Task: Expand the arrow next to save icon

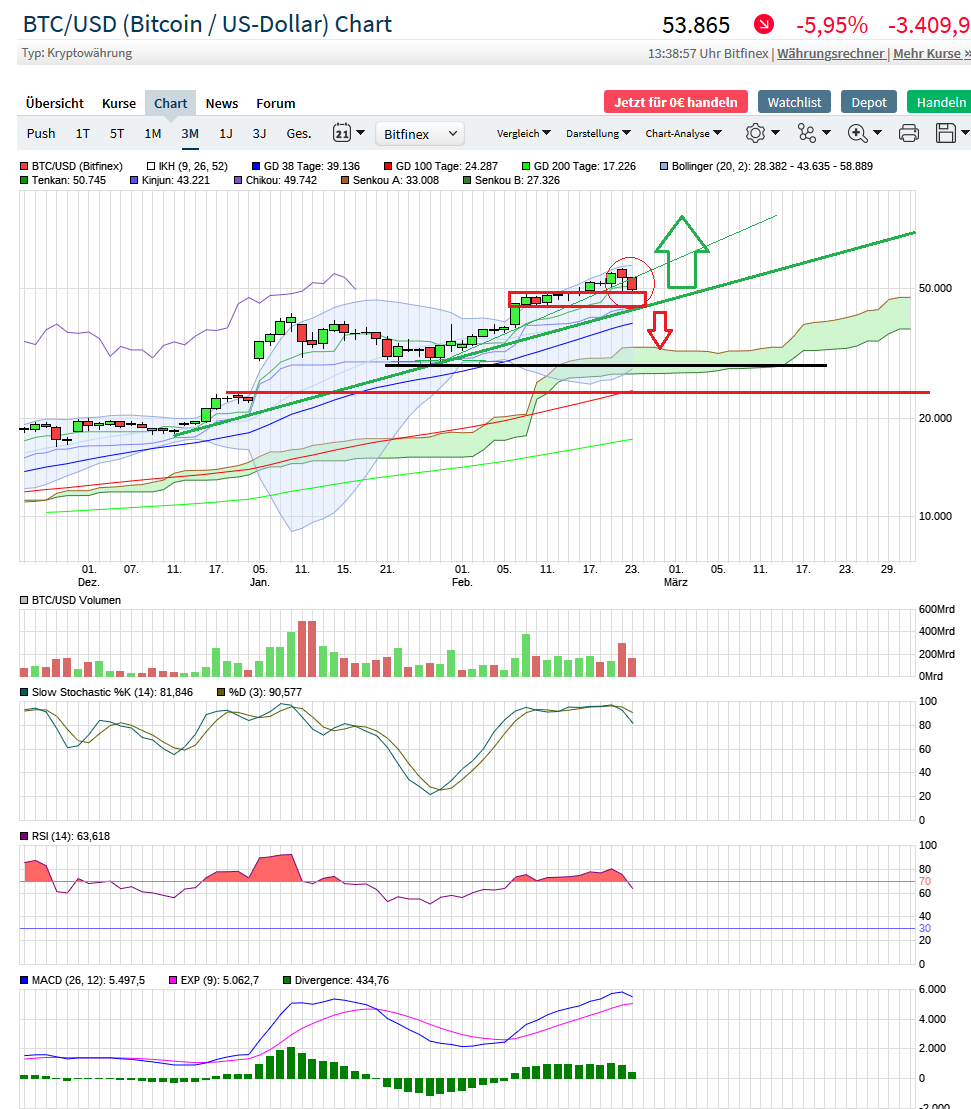Action: click(965, 133)
